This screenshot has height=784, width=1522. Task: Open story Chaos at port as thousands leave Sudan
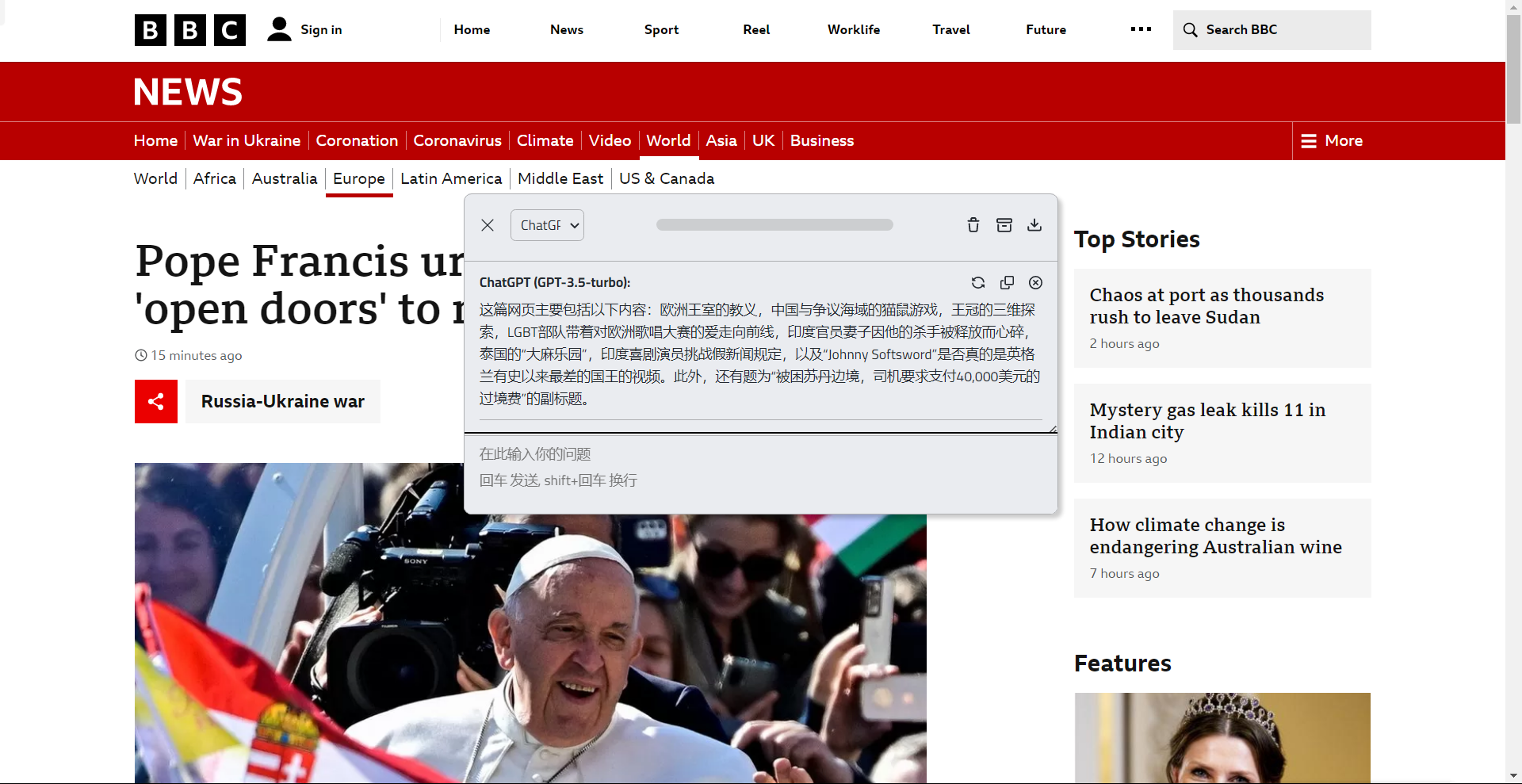pyautogui.click(x=1207, y=306)
